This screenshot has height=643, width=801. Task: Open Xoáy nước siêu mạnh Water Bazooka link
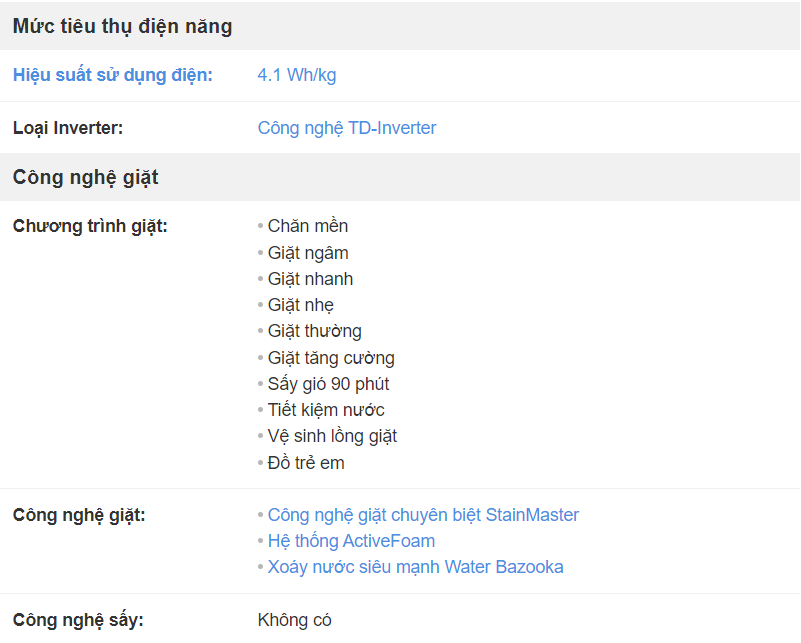pos(415,567)
